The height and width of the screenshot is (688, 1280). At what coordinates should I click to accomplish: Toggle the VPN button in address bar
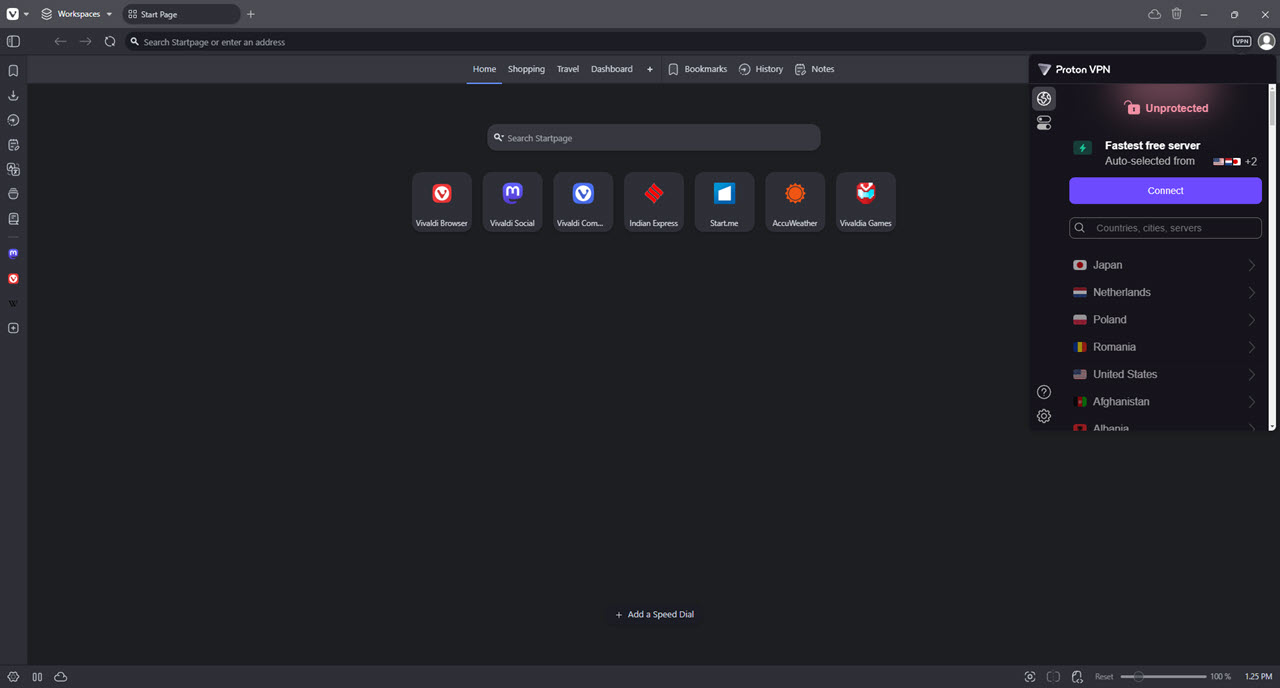click(1242, 42)
